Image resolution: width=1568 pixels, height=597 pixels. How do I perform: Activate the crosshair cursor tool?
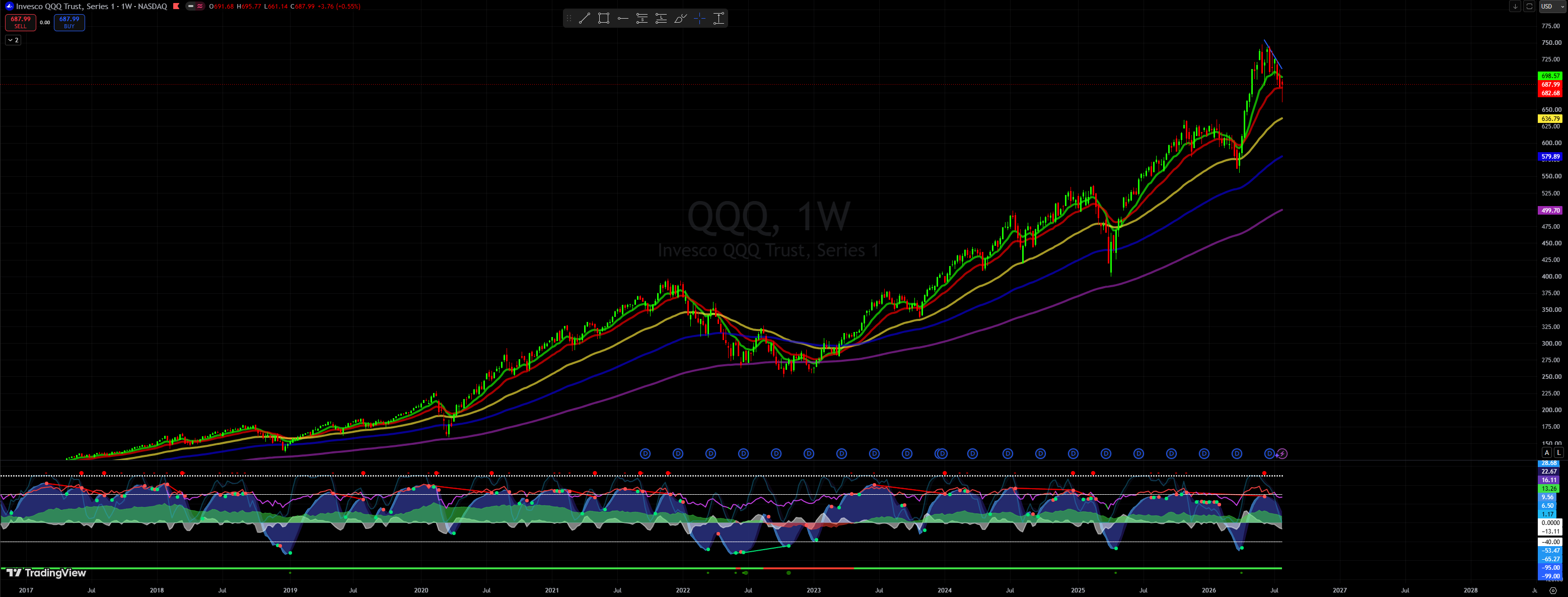(699, 18)
